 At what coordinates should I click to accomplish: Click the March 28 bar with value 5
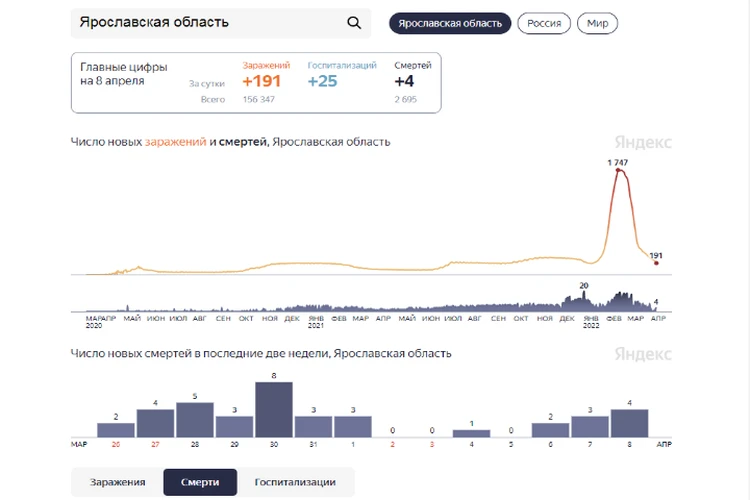pos(195,420)
